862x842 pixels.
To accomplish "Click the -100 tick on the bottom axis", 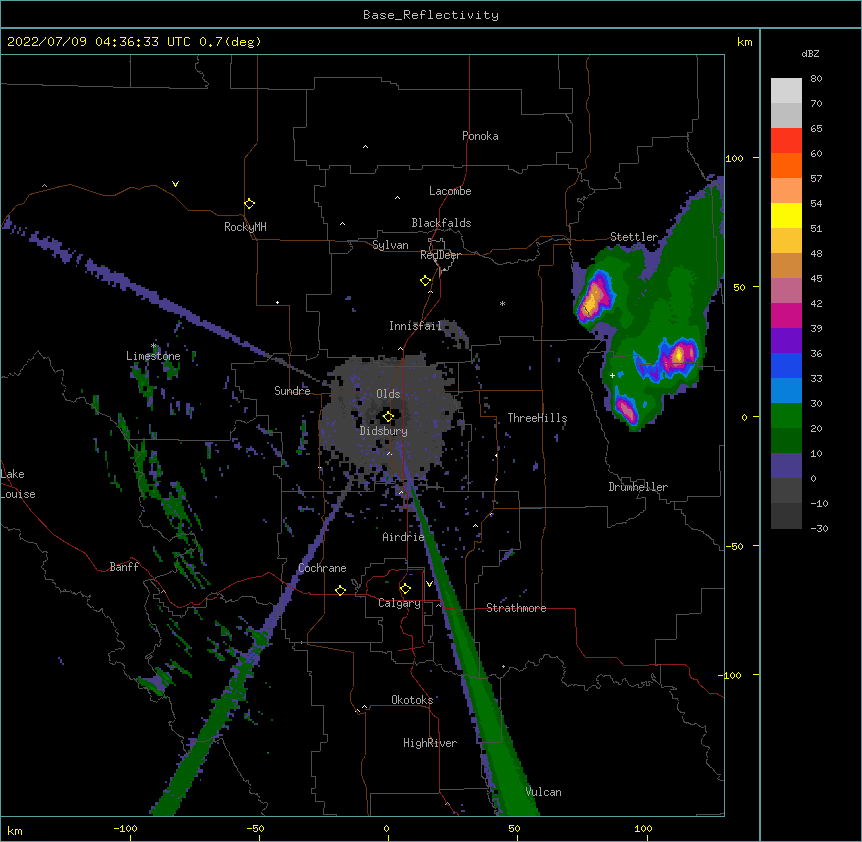I will (x=125, y=828).
